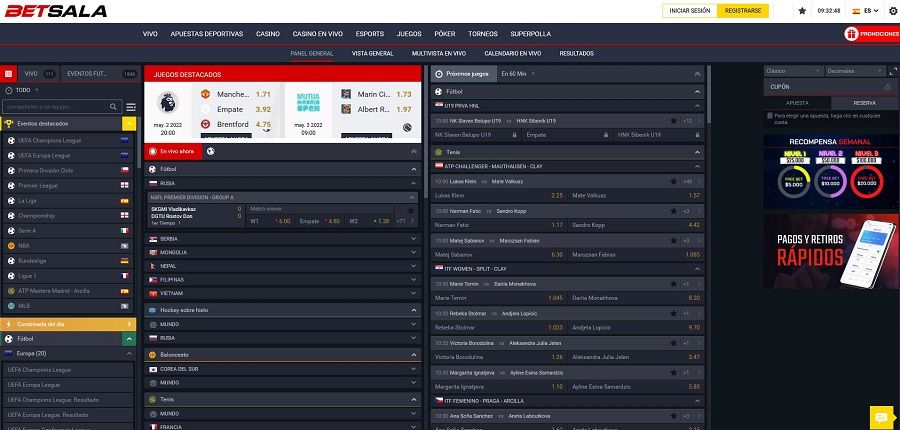Select Manchester odds 1.71
The width and height of the screenshot is (900, 430).
[263, 94]
